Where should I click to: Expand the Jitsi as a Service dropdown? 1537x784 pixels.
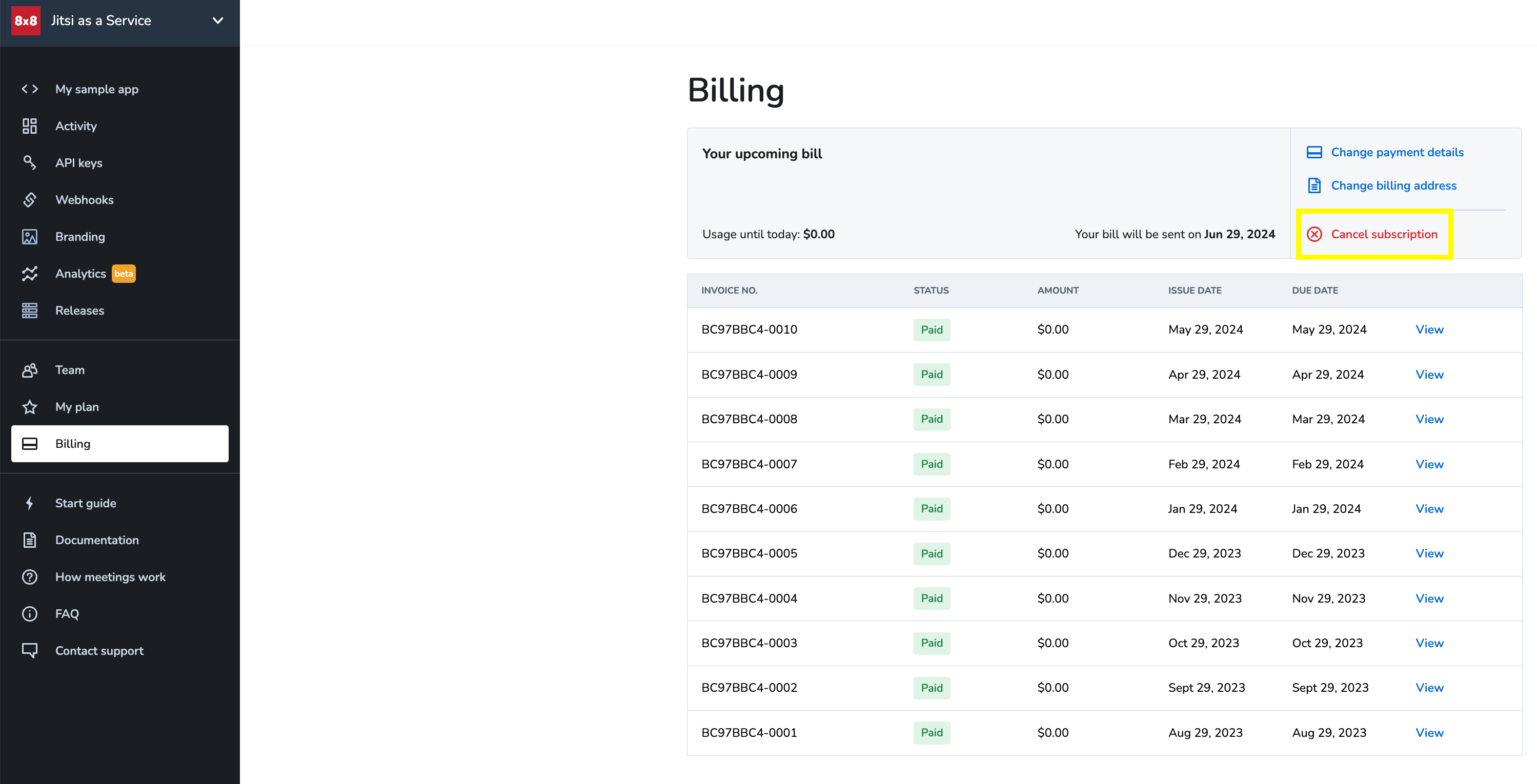[218, 21]
